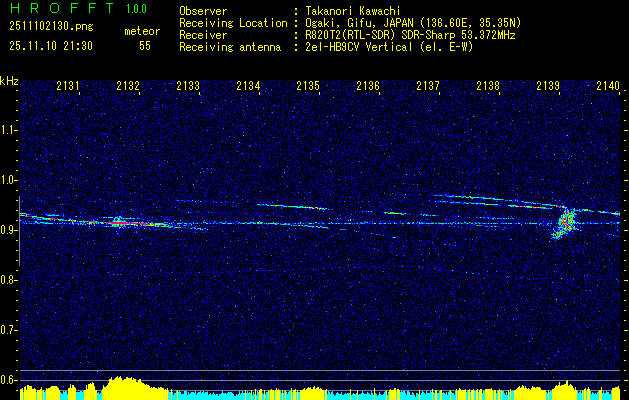The height and width of the screenshot is (400, 629).
Task: Click the meteor count value 55
Action: point(145,46)
